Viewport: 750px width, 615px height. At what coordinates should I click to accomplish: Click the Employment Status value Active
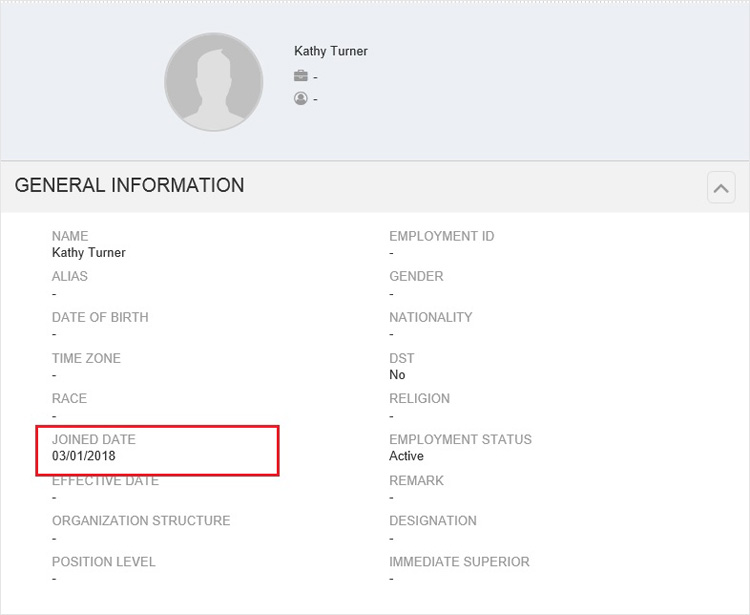[x=406, y=456]
